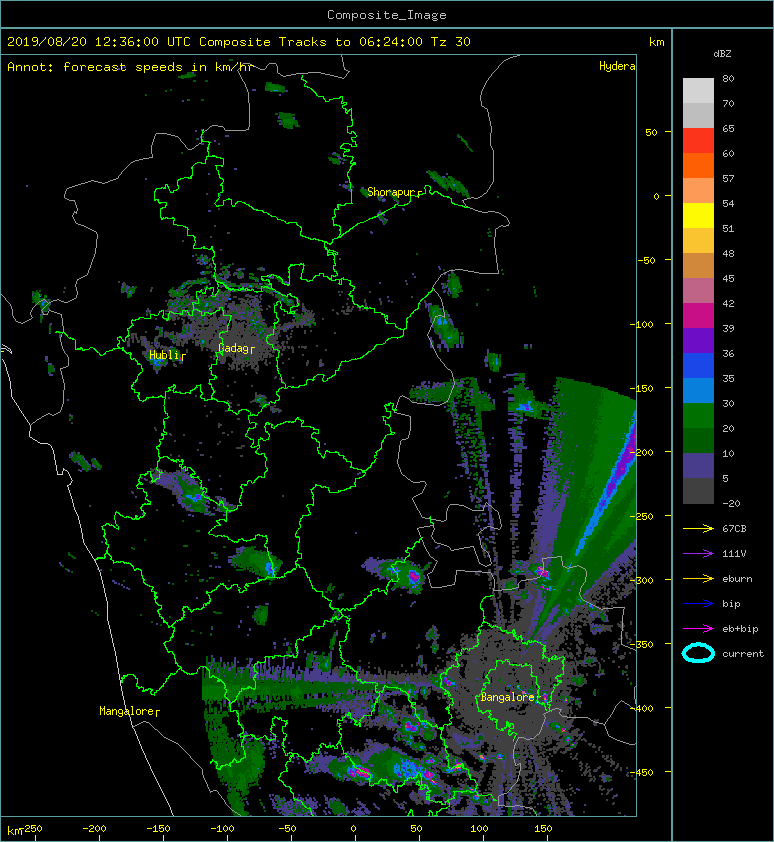Click the 'current' legend label

(743, 654)
